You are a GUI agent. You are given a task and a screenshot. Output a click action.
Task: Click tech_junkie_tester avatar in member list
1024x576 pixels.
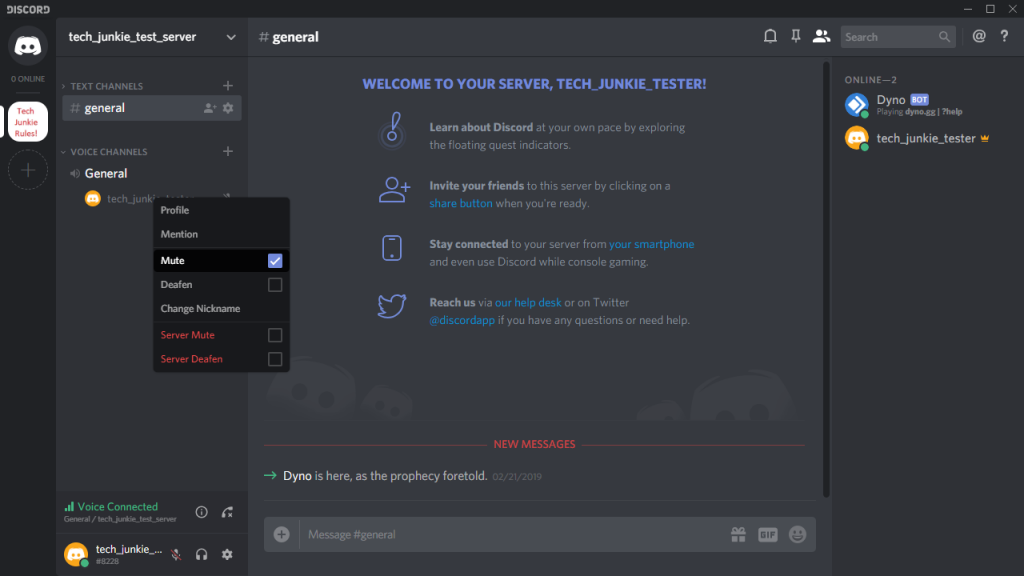click(x=856, y=138)
